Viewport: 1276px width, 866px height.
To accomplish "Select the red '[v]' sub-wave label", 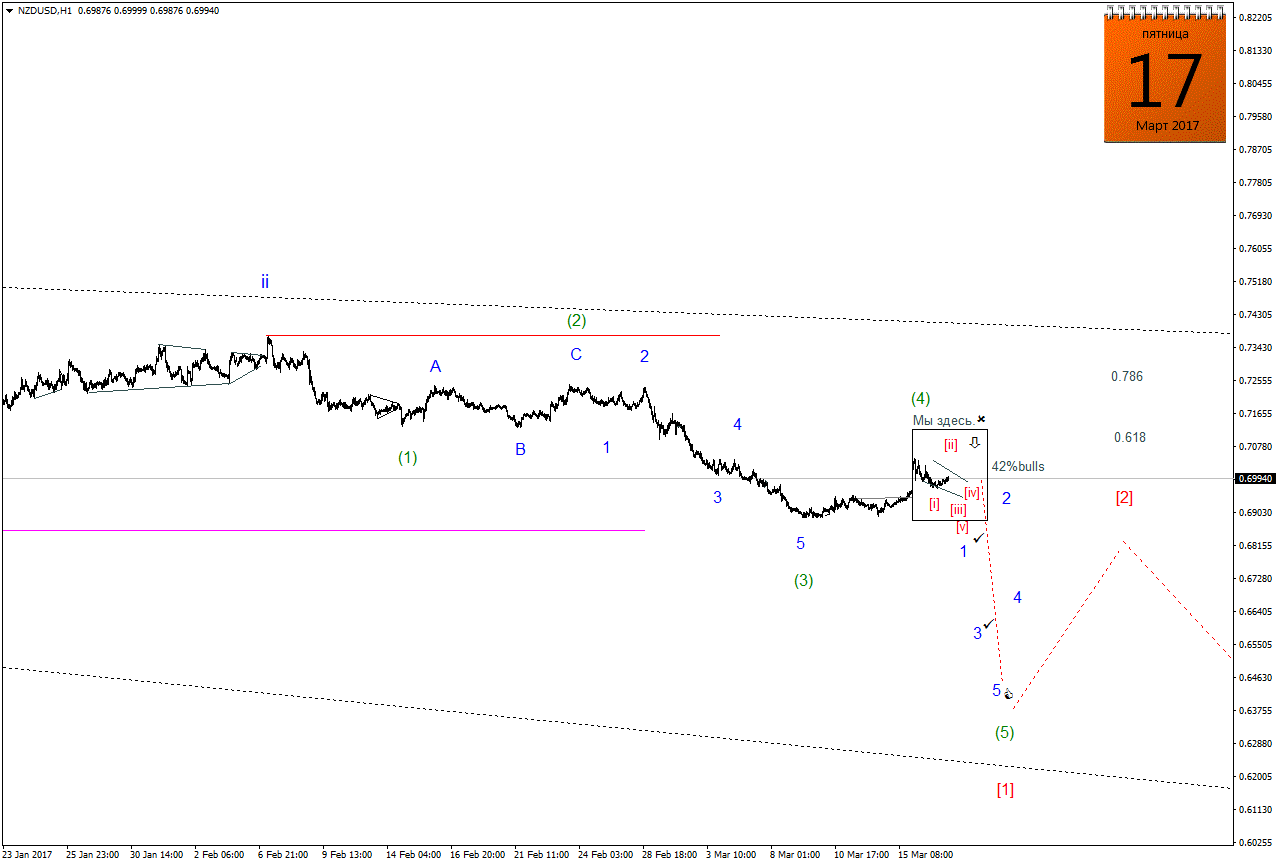I will click(x=962, y=526).
